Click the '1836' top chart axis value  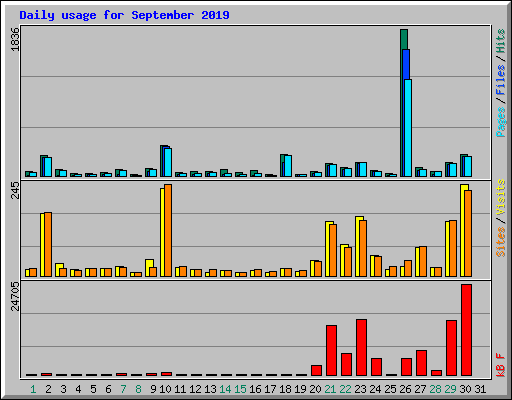[x=15, y=39]
